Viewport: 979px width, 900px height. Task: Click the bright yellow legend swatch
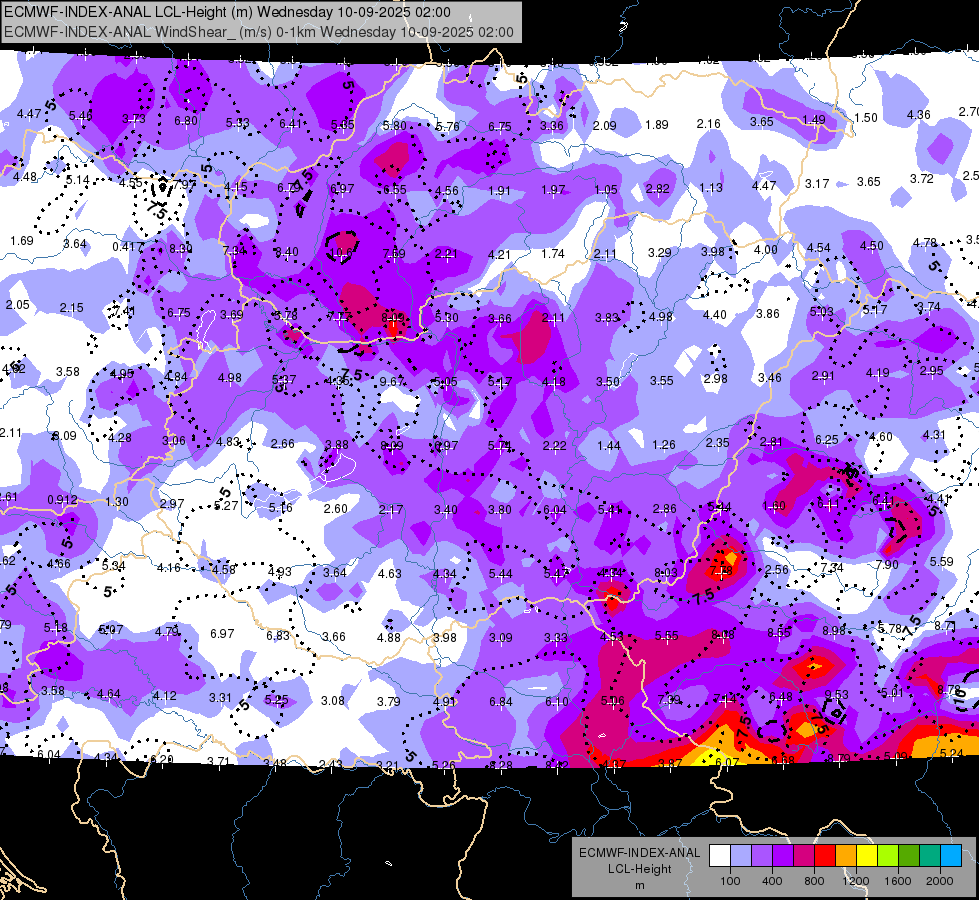pyautogui.click(x=867, y=856)
